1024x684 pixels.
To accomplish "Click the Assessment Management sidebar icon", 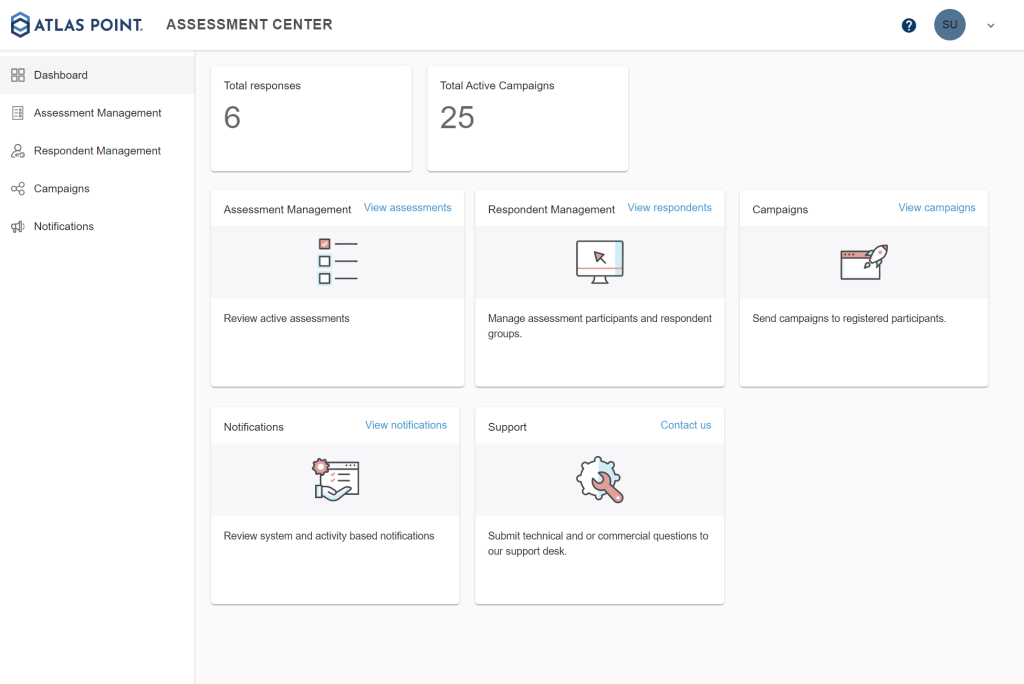I will [18, 113].
